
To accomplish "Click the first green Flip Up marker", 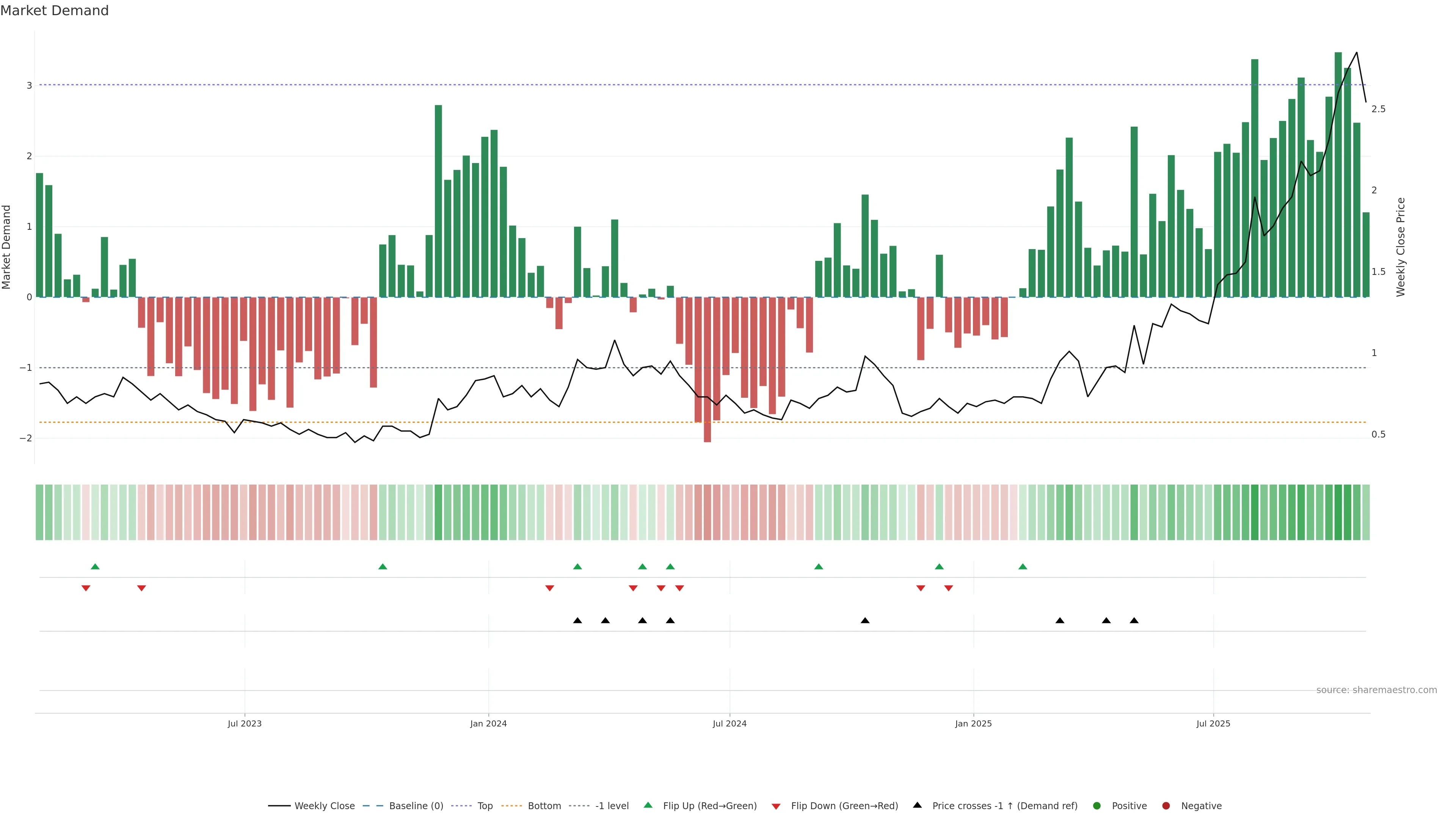I will pos(95,567).
